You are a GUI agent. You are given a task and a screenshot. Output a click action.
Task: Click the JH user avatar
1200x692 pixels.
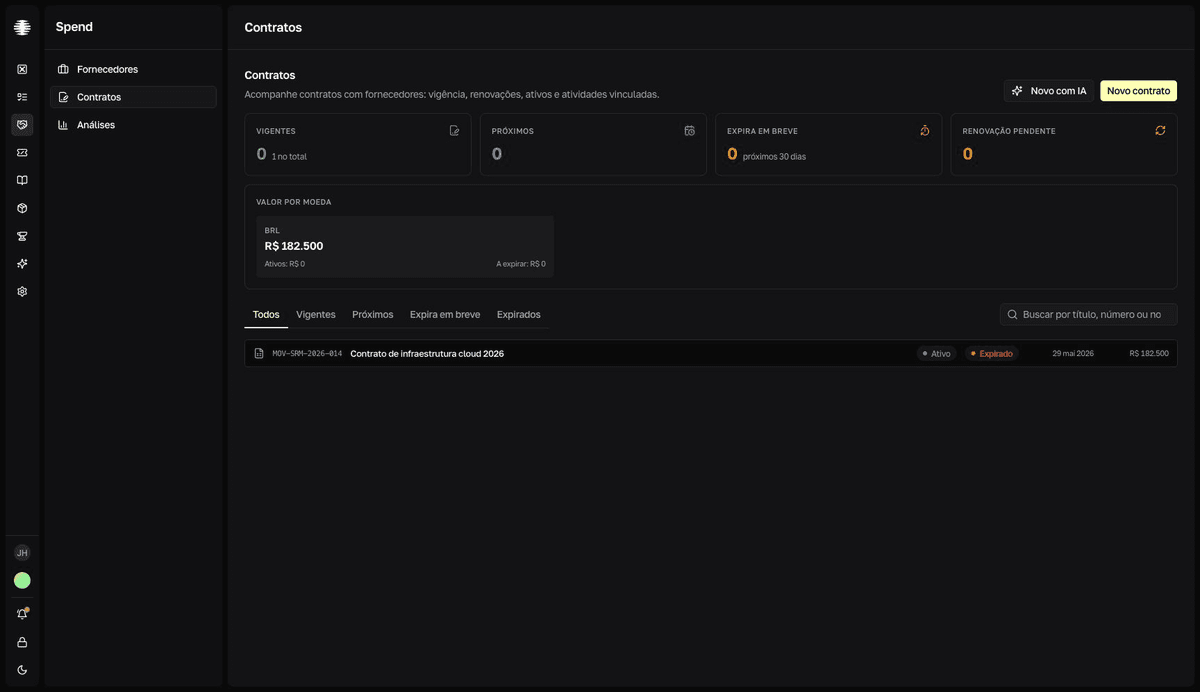click(x=22, y=553)
